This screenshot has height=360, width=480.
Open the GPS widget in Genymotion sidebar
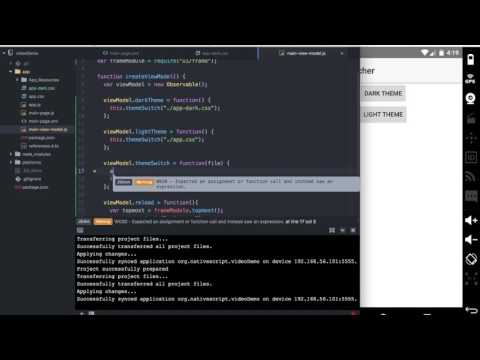pos(470,79)
